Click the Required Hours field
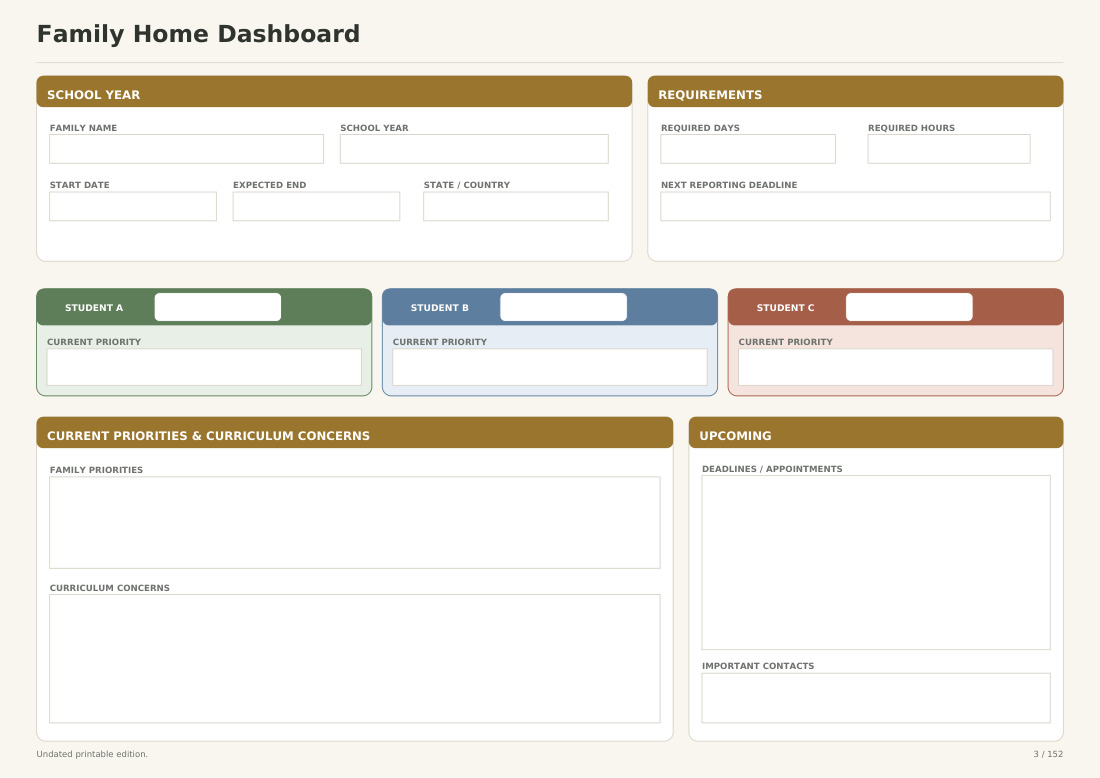 [949, 149]
